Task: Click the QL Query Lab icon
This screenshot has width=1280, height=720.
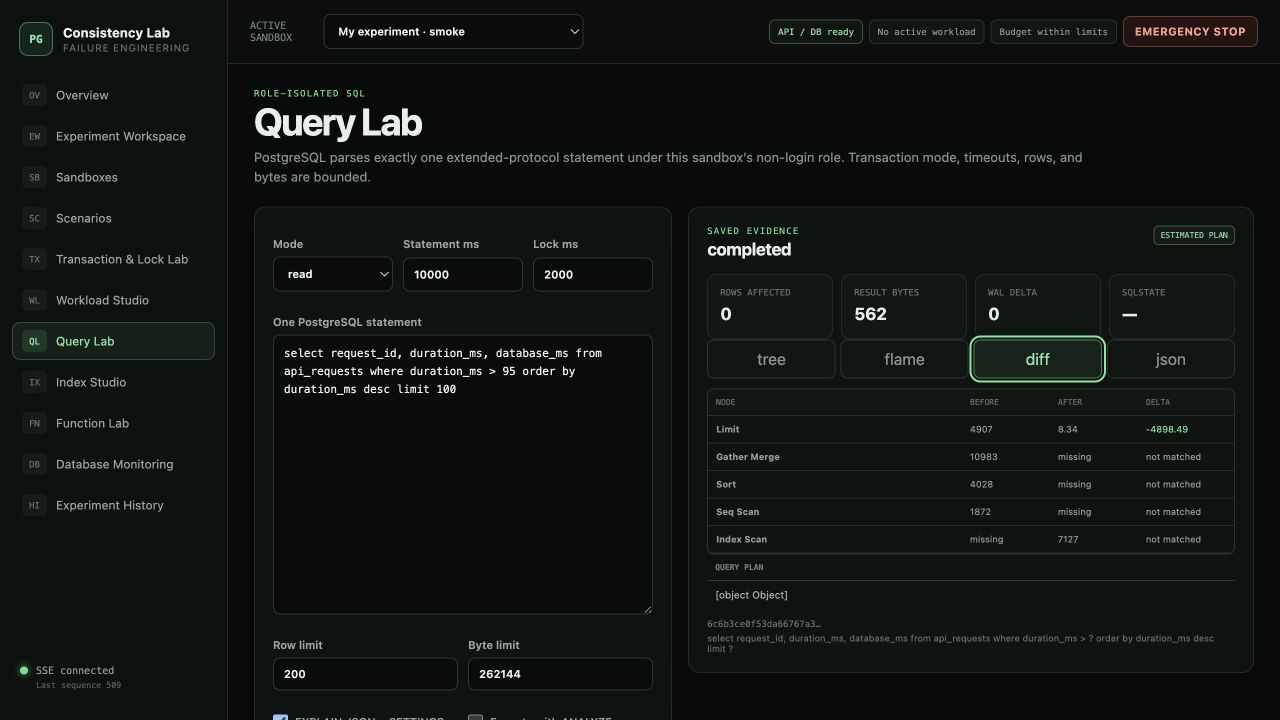Action: [x=34, y=341]
